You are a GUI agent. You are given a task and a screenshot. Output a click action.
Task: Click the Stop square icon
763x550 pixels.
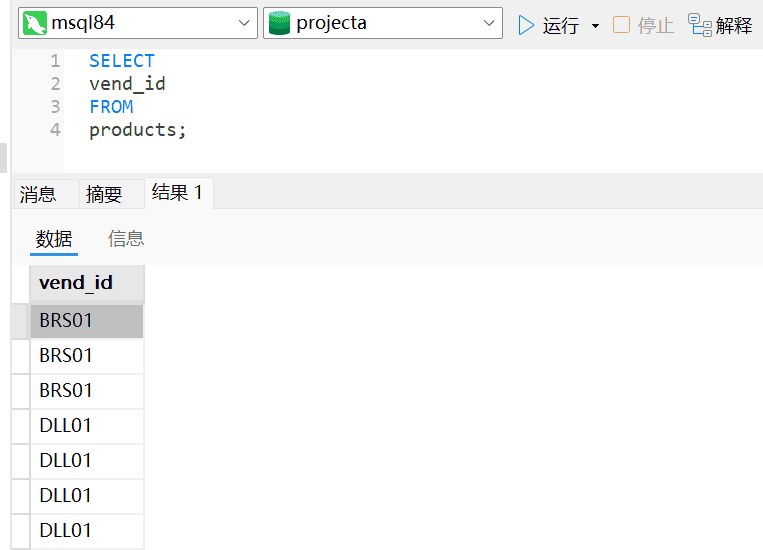click(622, 25)
